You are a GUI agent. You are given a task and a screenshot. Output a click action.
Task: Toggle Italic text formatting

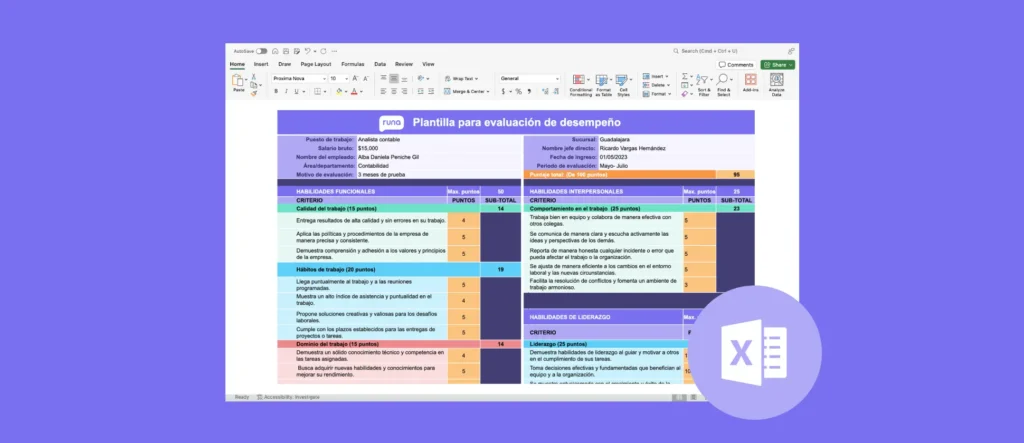click(286, 91)
